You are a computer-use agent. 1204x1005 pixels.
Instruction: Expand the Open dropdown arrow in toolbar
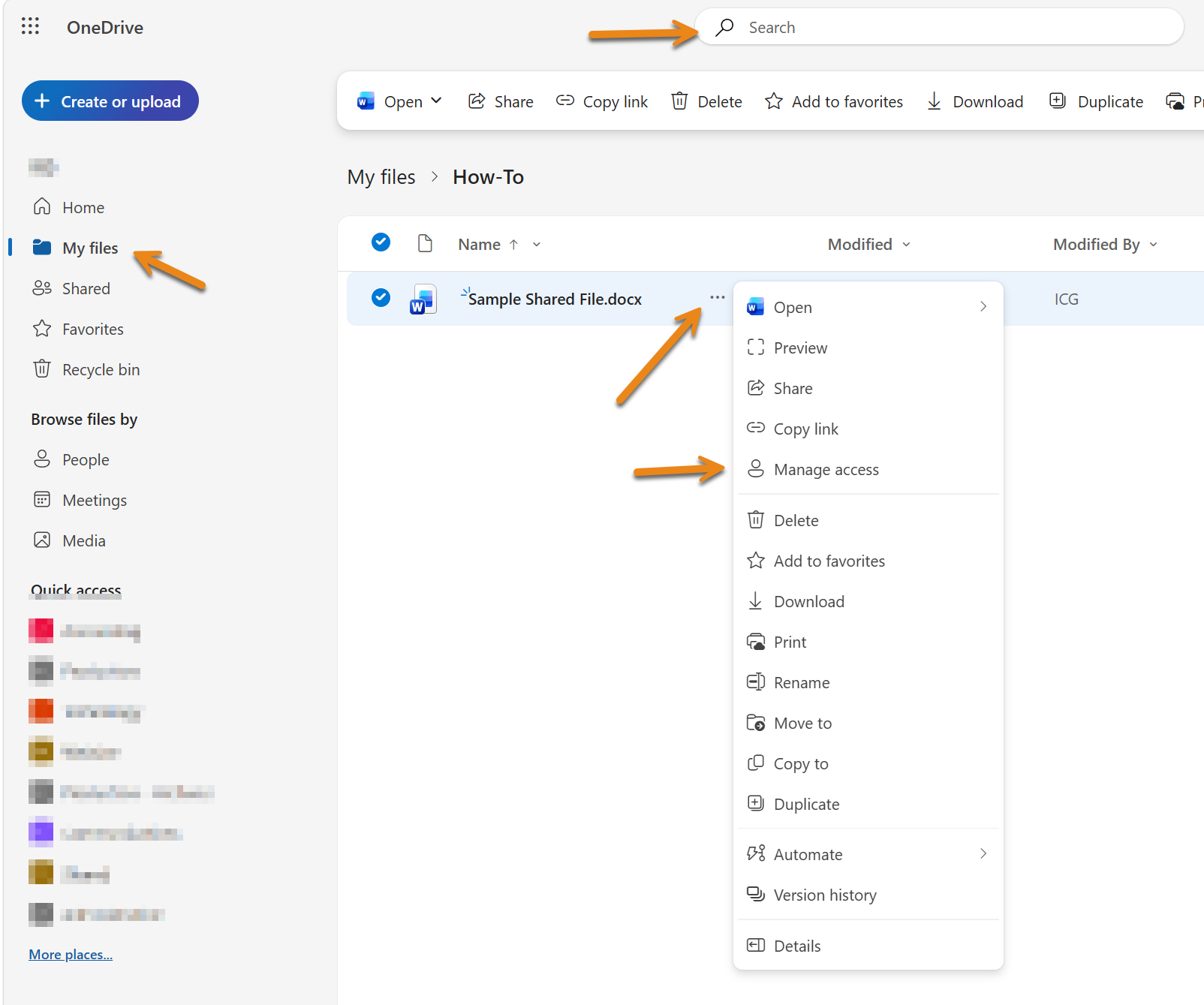click(436, 101)
